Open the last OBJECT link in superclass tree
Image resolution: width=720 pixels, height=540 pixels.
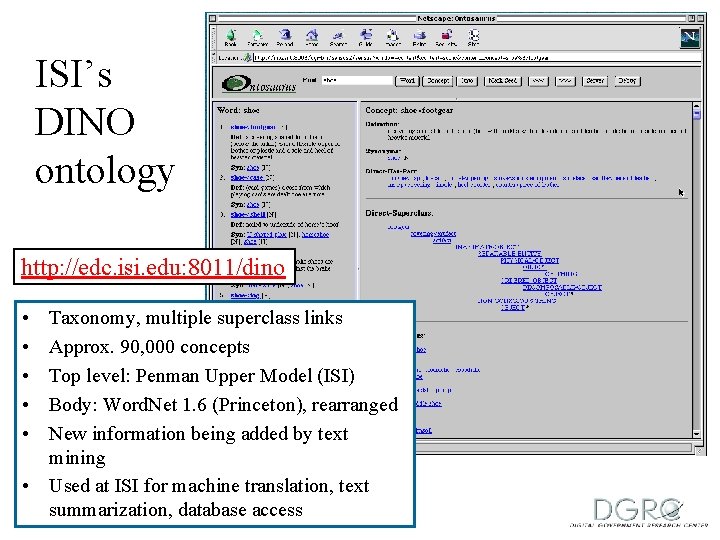tap(513, 308)
